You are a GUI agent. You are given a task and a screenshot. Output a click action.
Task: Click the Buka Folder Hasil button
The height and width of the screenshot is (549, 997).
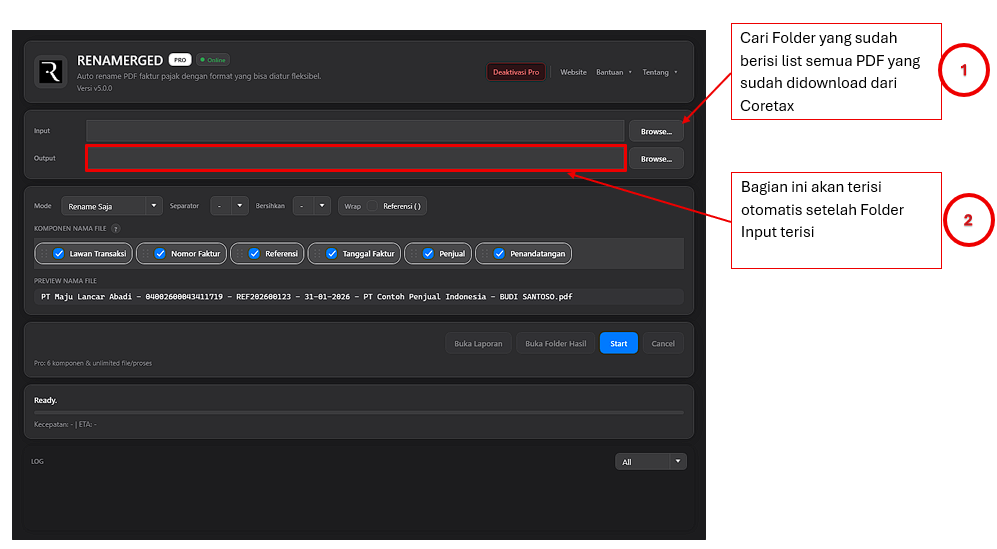(x=555, y=344)
